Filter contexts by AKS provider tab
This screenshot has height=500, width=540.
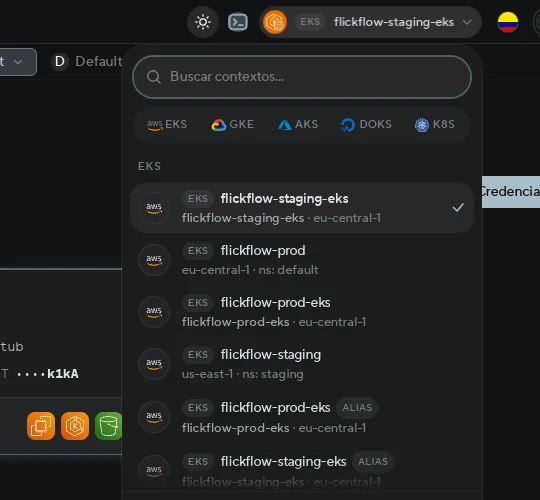click(298, 124)
